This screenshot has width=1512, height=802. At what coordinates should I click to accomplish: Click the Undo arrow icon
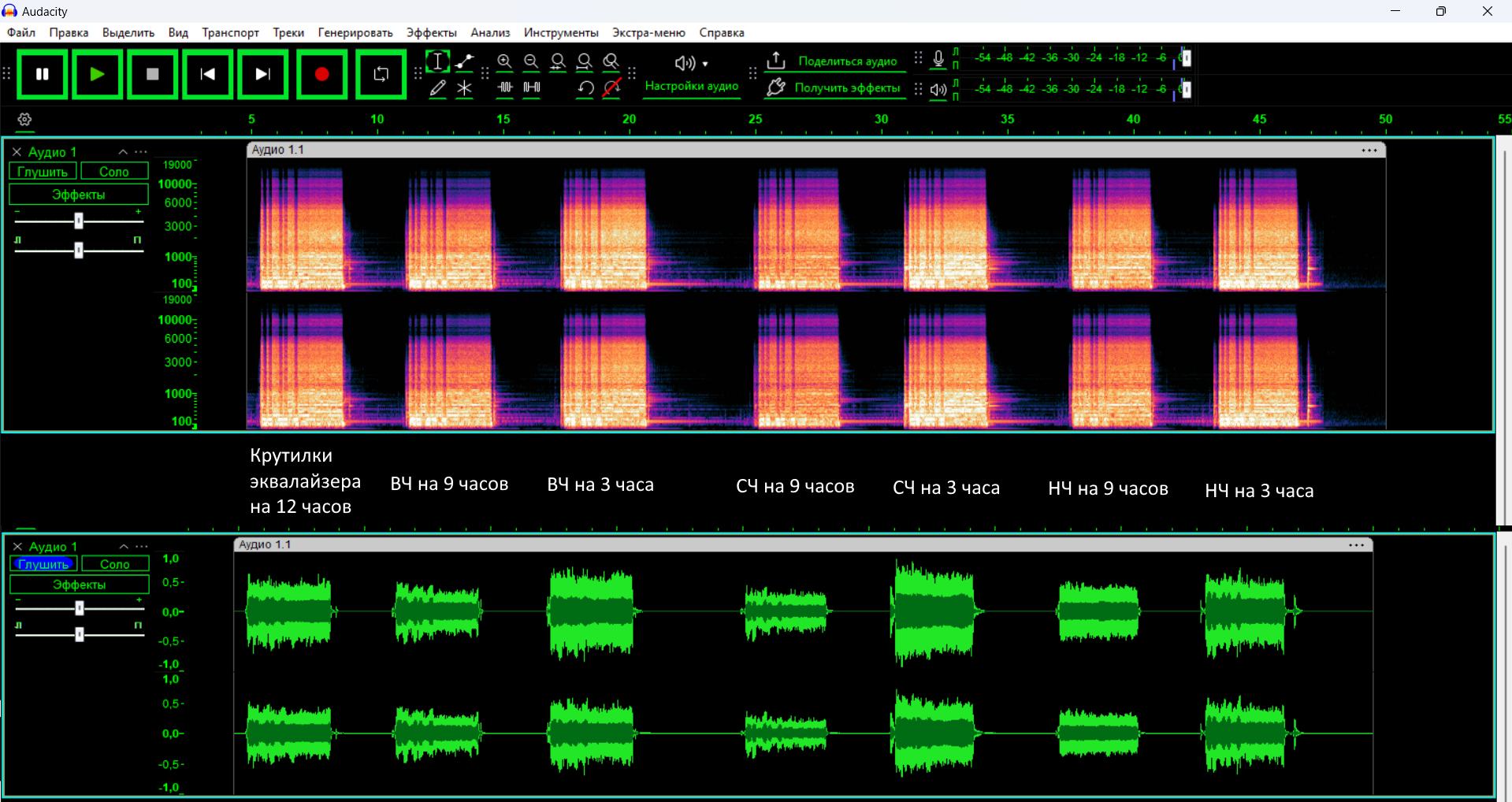tap(585, 88)
